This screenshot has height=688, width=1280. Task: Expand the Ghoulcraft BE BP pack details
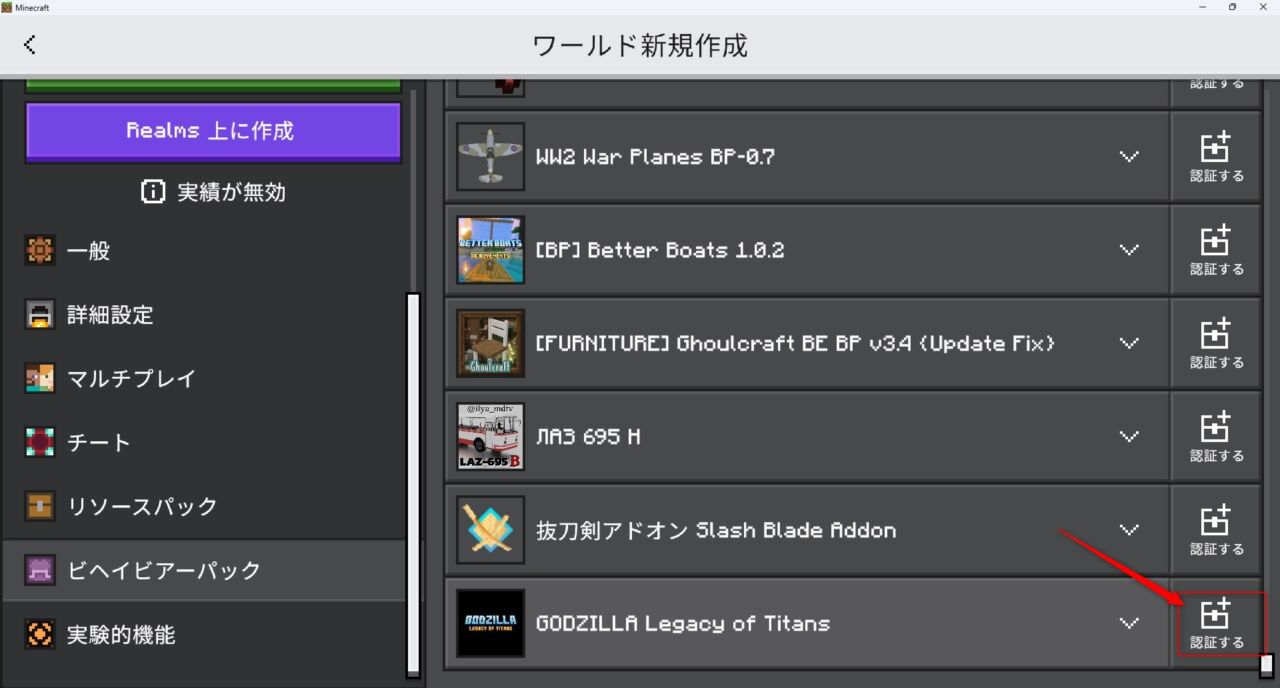click(x=1129, y=343)
